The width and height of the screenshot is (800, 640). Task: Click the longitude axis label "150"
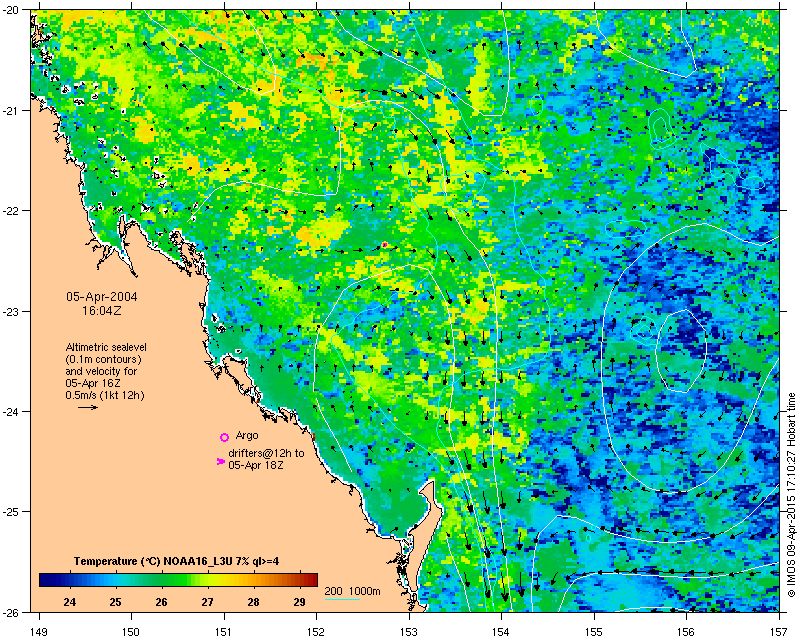132,632
